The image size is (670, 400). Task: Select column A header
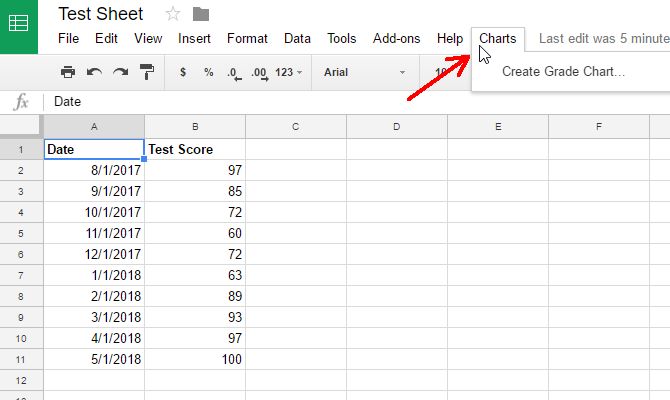click(x=94, y=126)
